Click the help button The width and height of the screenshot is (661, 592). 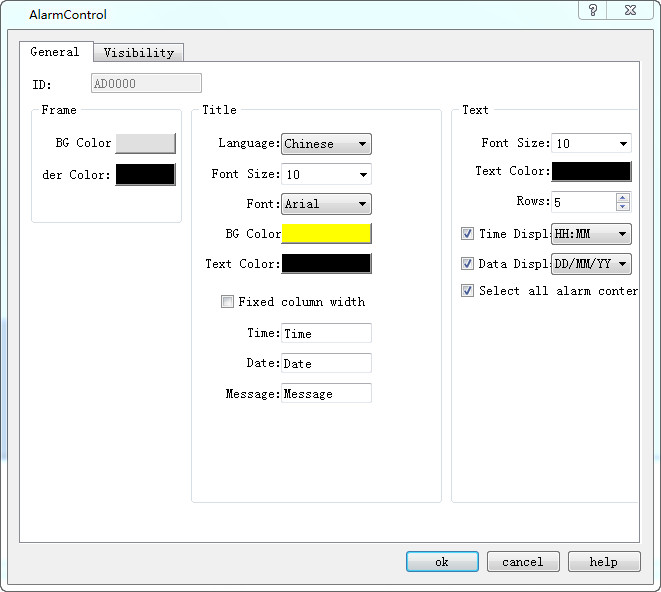(x=604, y=562)
